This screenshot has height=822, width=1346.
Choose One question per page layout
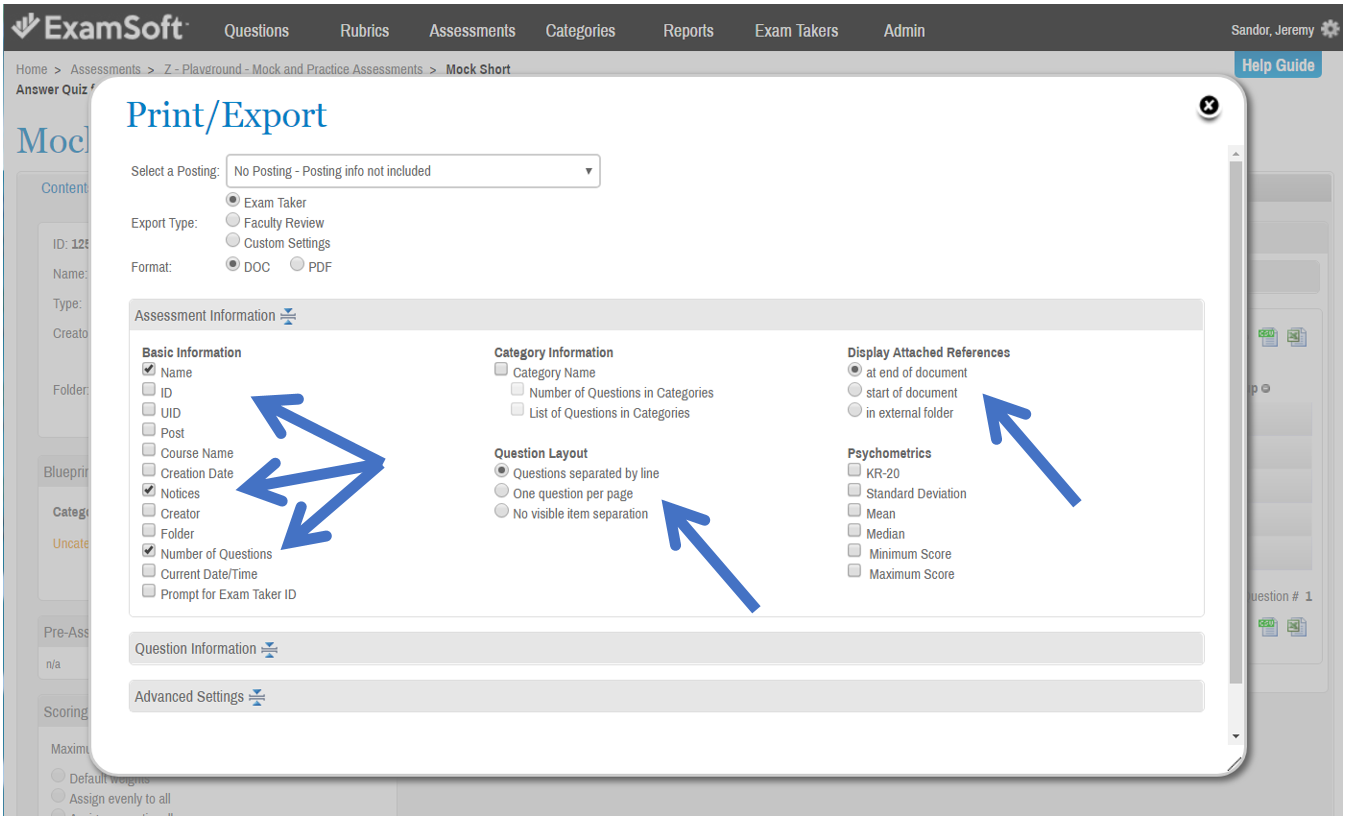502,491
